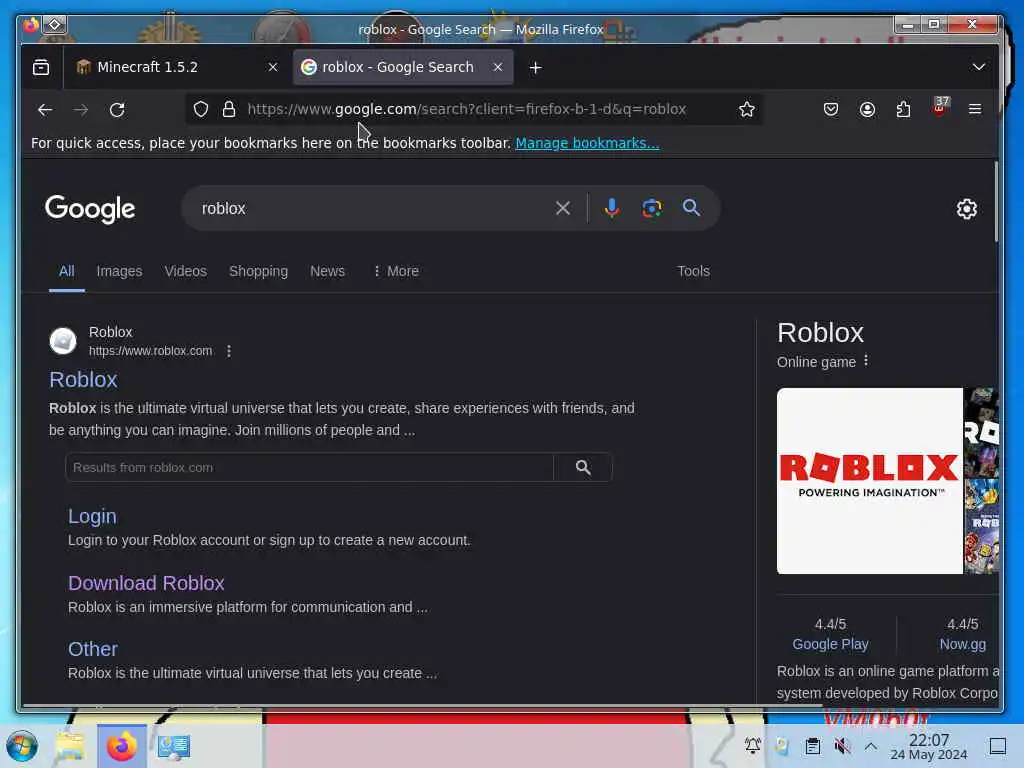Submit roblox.com site search magnifier
Screen dimensions: 1024x768
(x=583, y=468)
